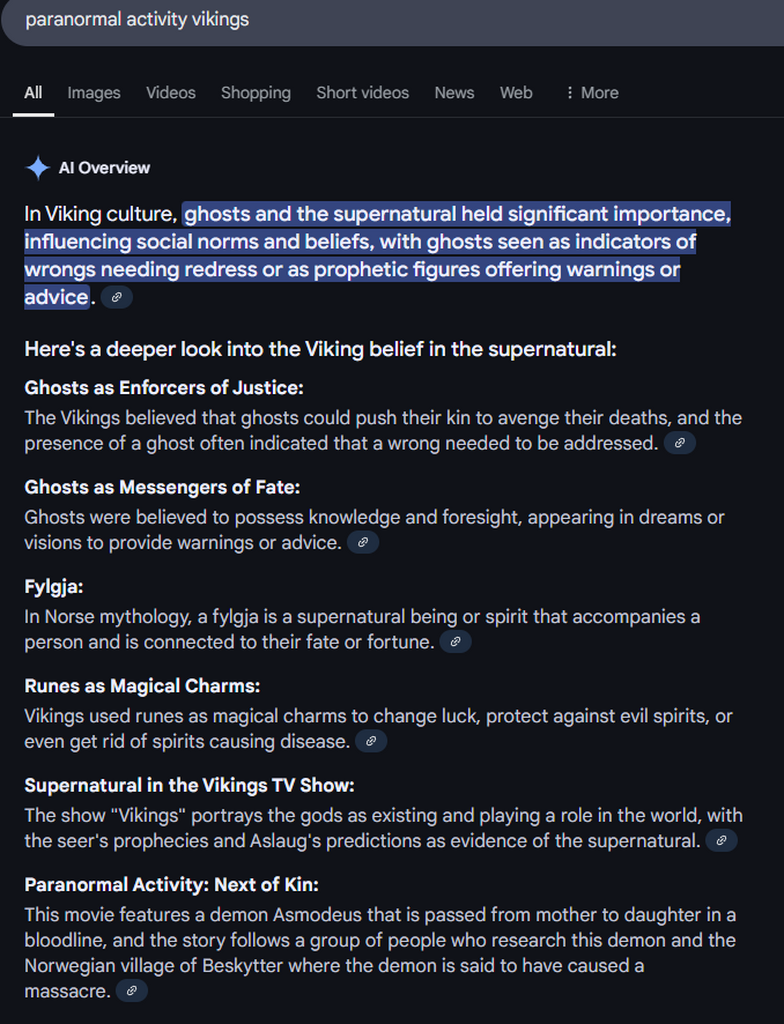Select the All results tab
Screen dimensions: 784x1024
[x=33, y=93]
